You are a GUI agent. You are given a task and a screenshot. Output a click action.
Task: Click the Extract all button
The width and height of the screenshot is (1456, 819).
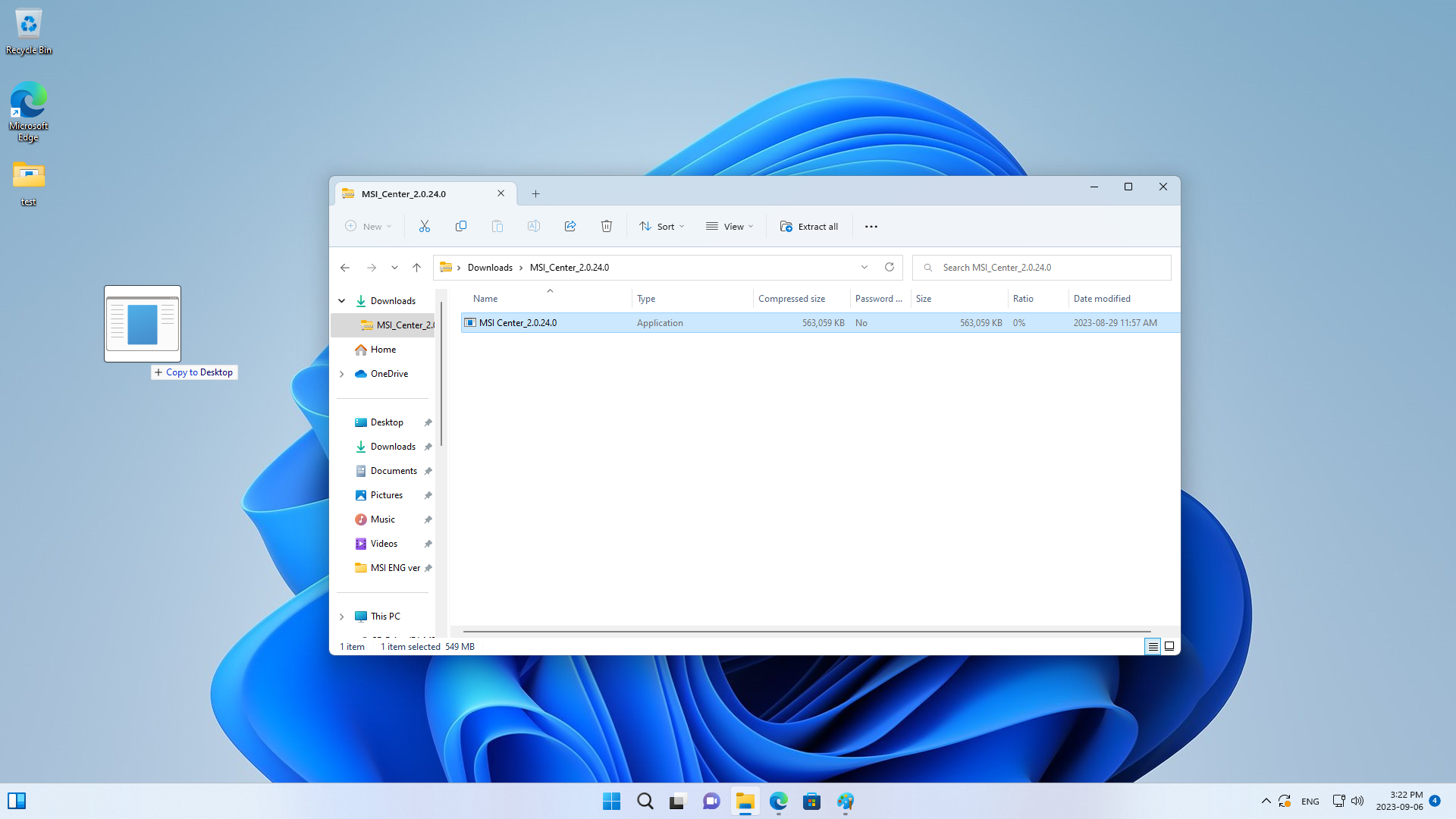809,226
